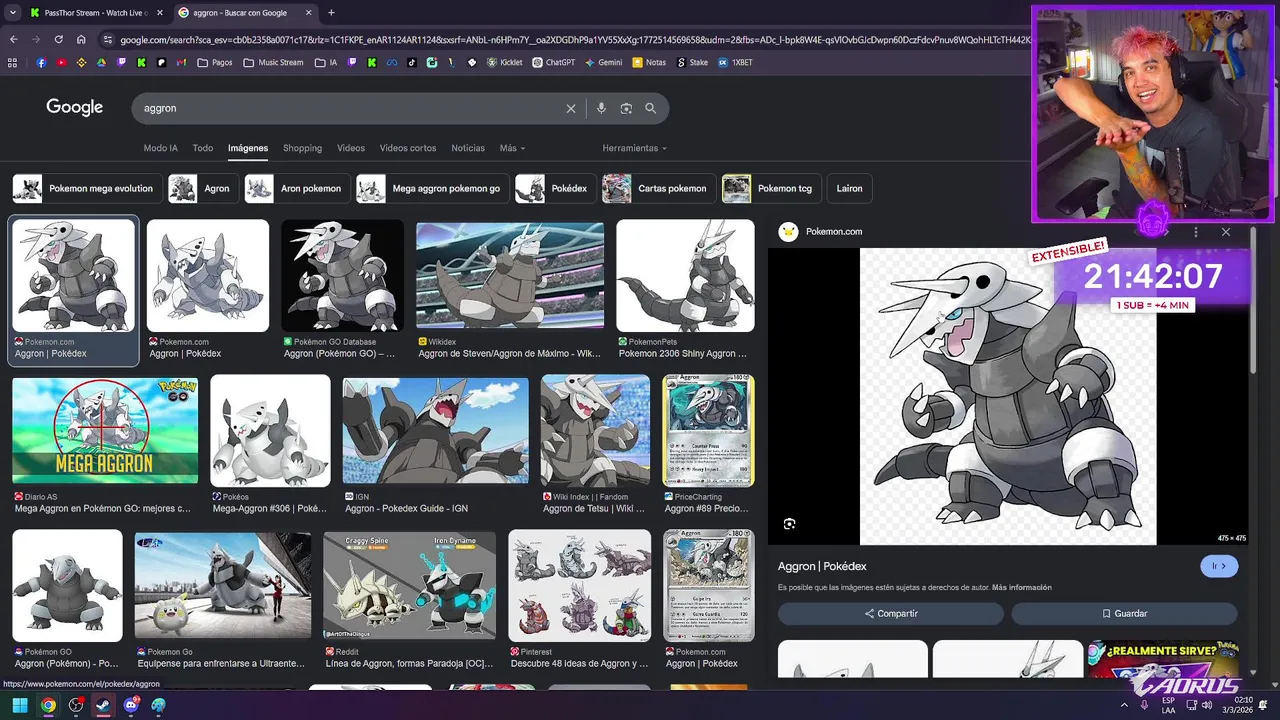This screenshot has height=720, width=1280.
Task: Open the Notas bookmark
Action: 649,62
